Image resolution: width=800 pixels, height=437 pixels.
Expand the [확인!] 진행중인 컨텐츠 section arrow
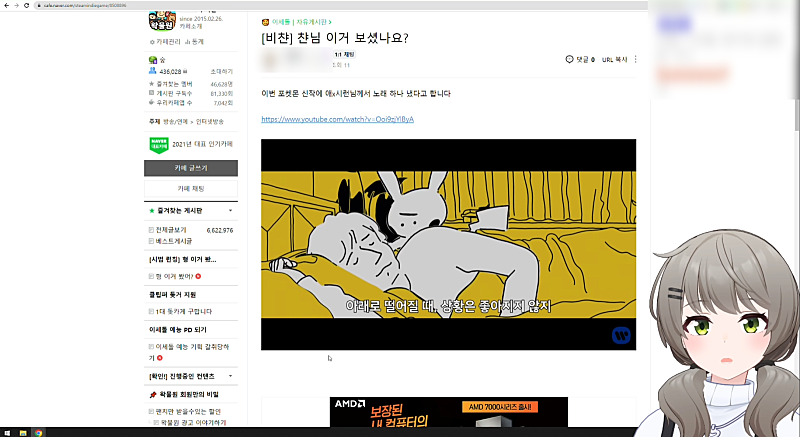coord(231,376)
